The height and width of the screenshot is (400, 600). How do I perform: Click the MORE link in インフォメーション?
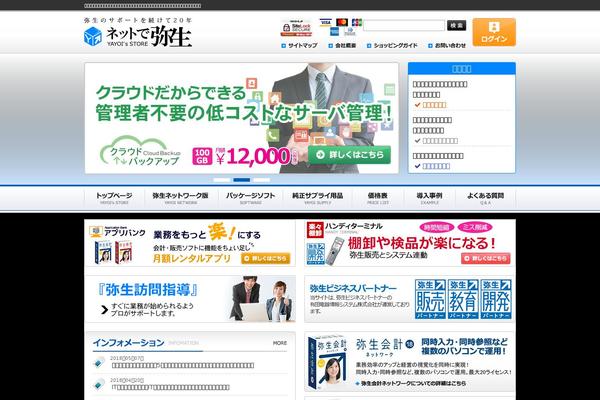click(280, 343)
